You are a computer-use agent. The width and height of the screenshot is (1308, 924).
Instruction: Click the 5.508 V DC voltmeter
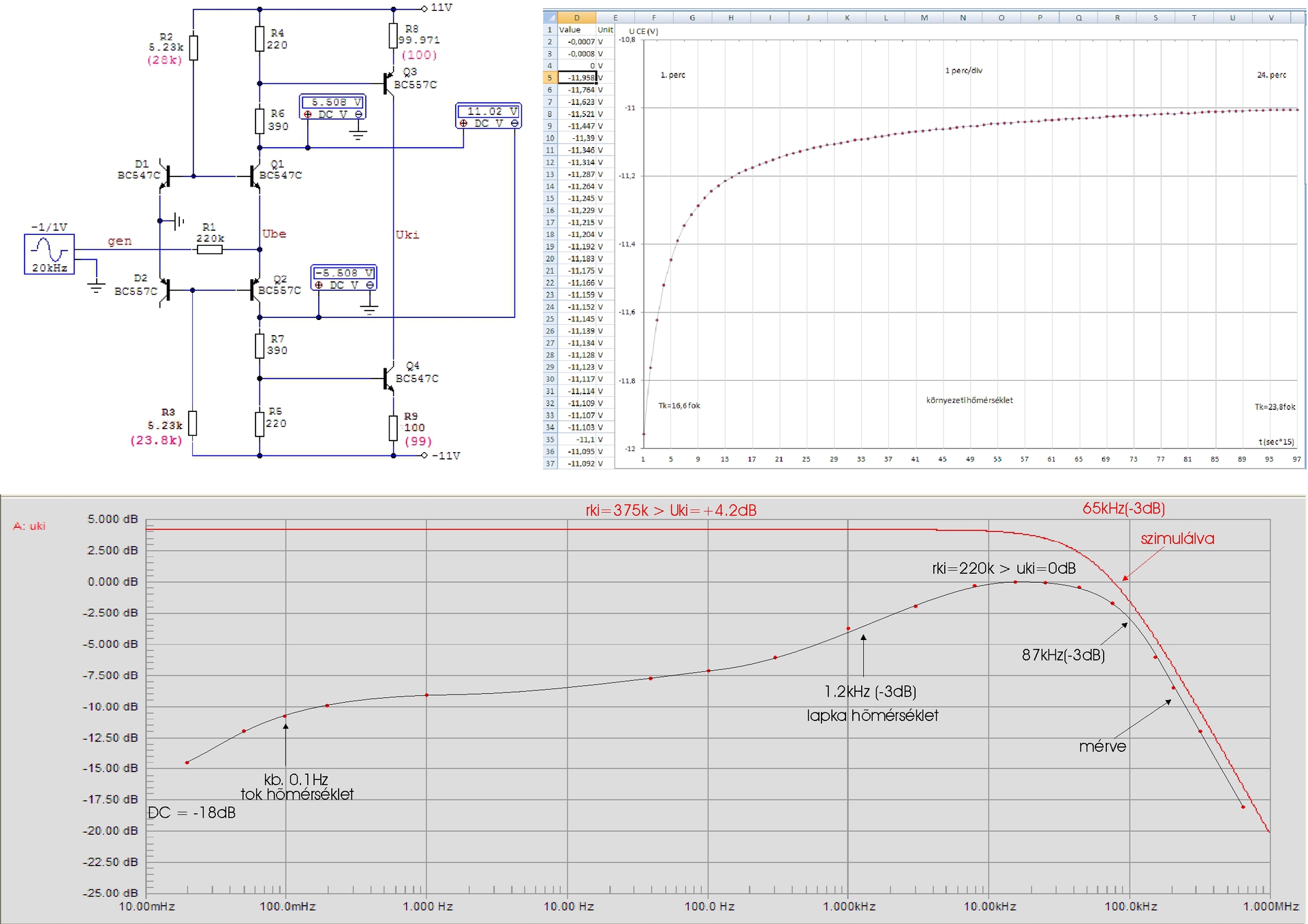pyautogui.click(x=333, y=108)
